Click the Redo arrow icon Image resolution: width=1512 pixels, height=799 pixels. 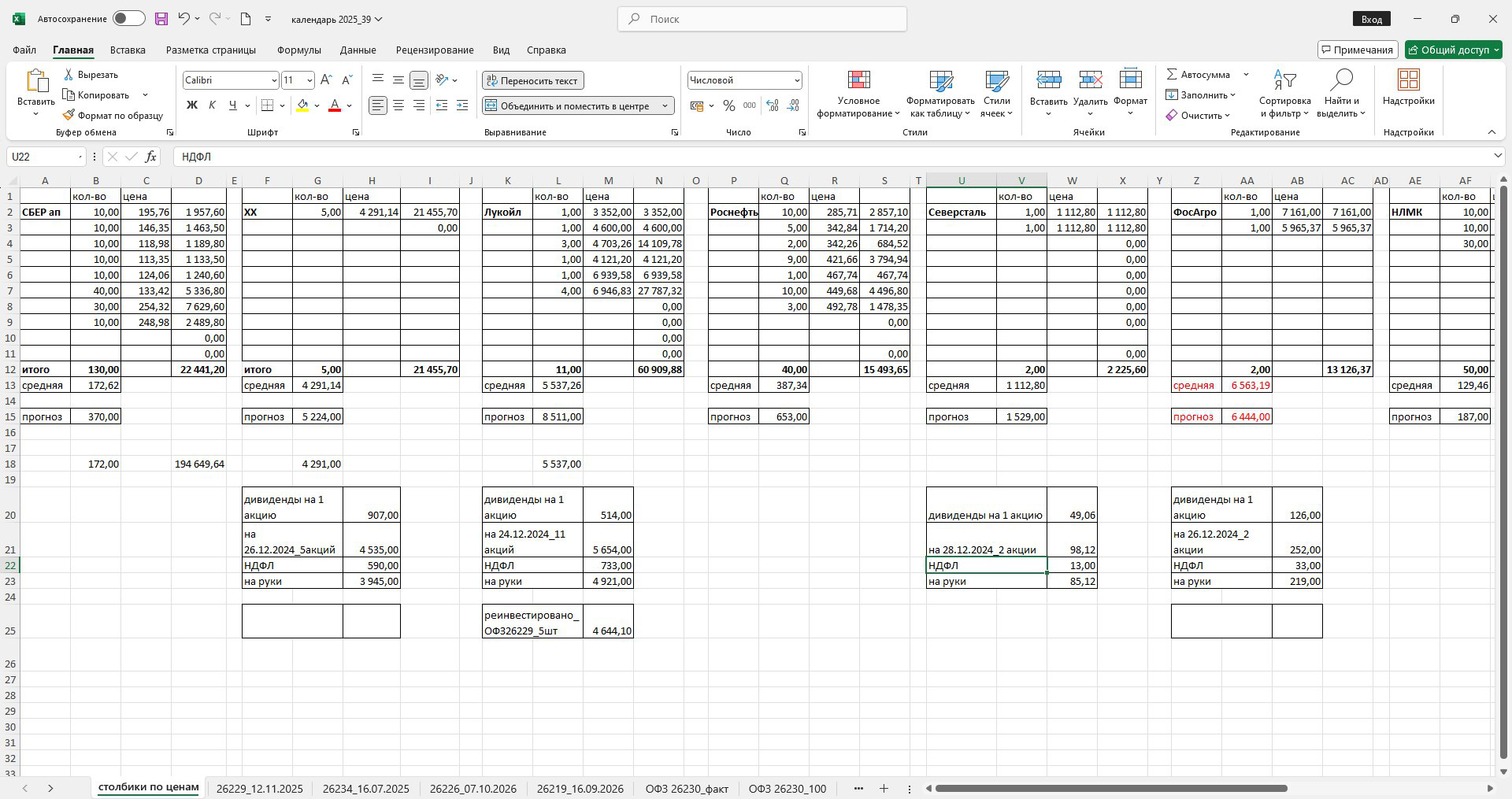click(217, 19)
